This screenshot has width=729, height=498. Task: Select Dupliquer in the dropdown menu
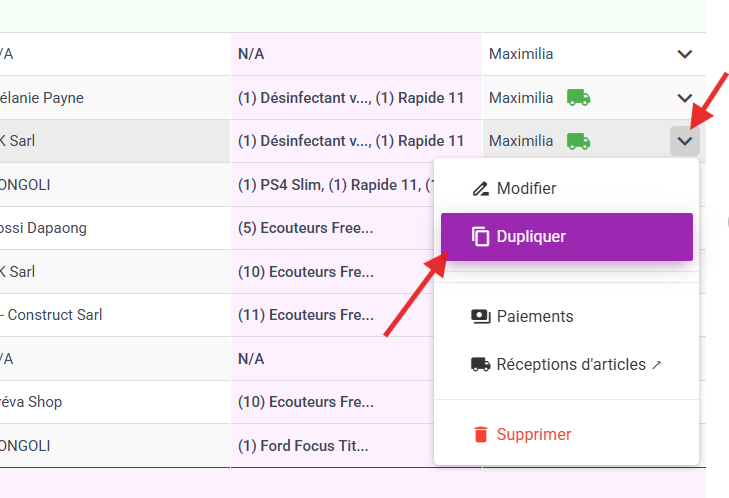pyautogui.click(x=567, y=237)
